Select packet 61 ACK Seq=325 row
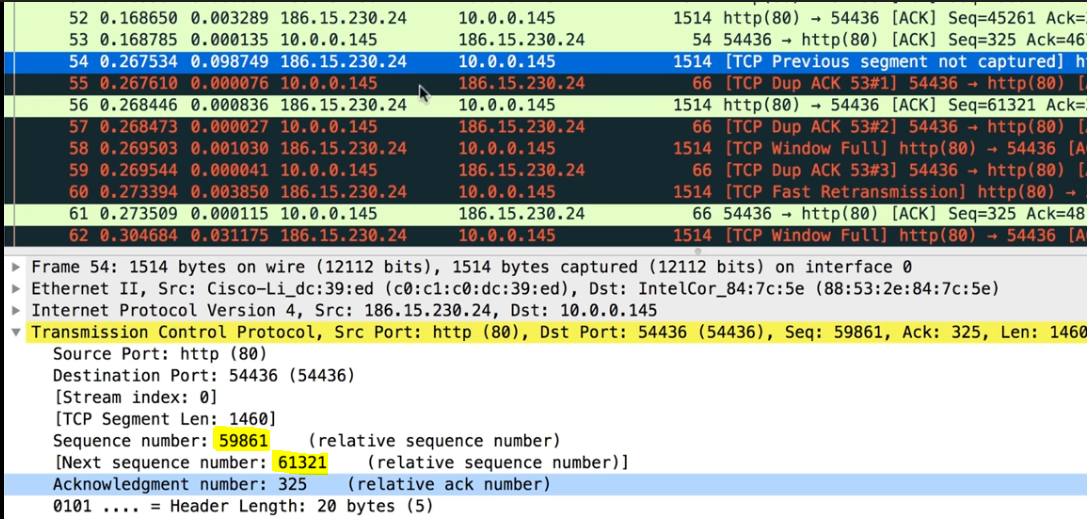Image resolution: width=1087 pixels, height=519 pixels. [546, 213]
